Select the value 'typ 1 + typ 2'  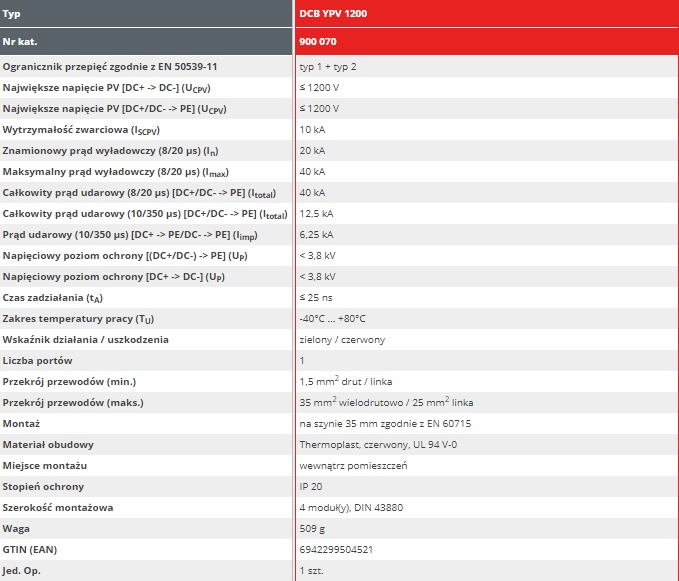coord(328,67)
